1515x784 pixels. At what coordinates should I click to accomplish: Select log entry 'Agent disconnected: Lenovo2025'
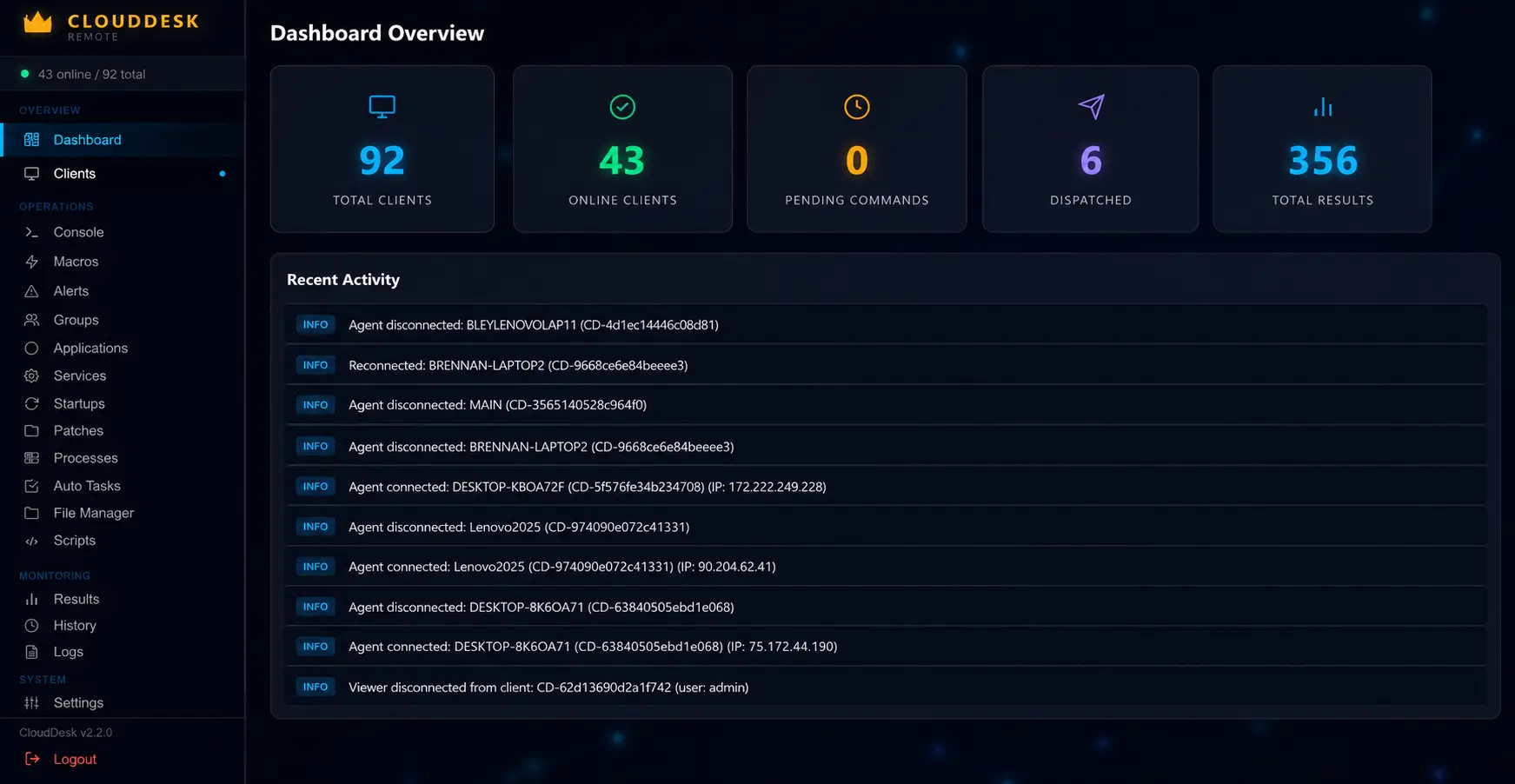pos(886,527)
